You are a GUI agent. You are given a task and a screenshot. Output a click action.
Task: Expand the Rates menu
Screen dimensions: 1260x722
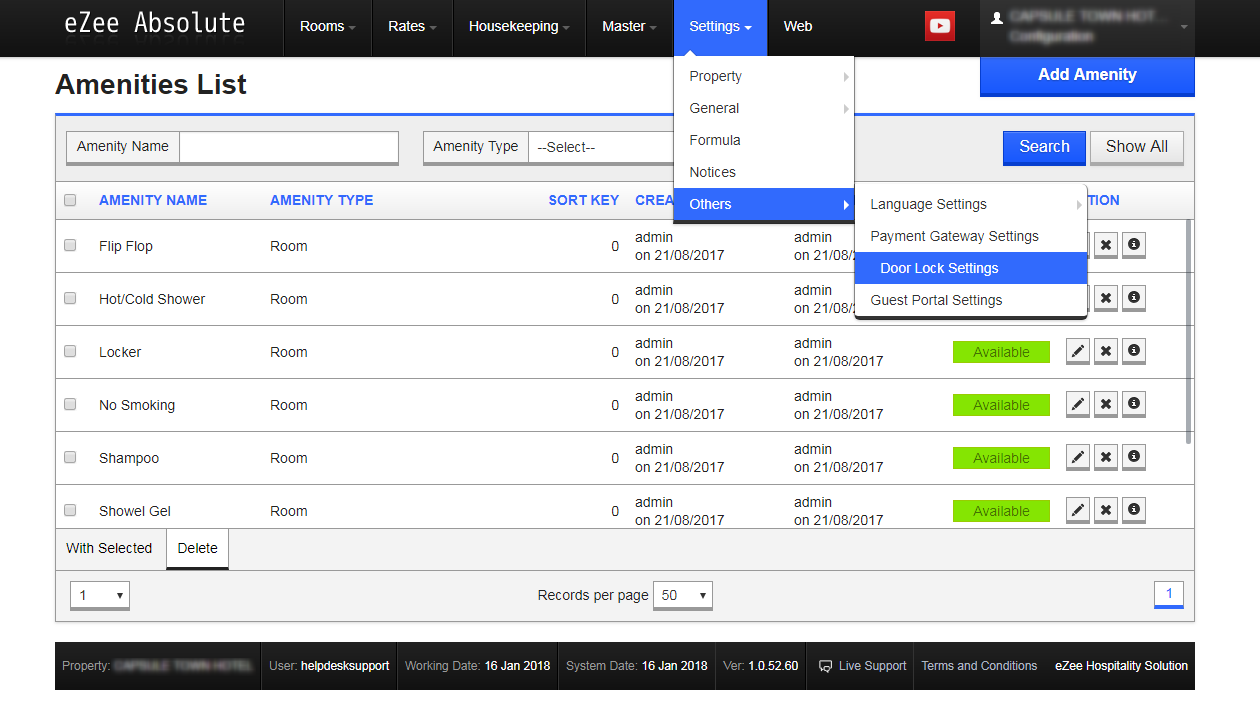412,27
